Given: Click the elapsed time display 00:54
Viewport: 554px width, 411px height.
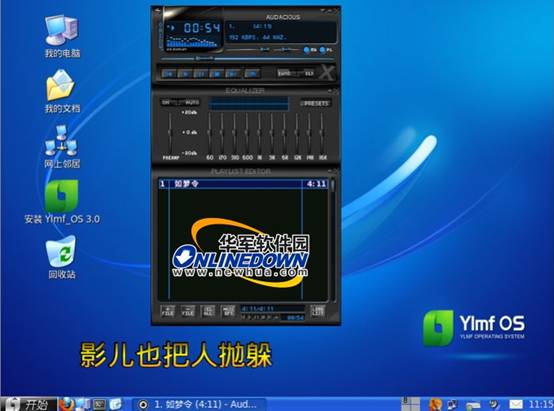Looking at the screenshot, I should pyautogui.click(x=202, y=28).
